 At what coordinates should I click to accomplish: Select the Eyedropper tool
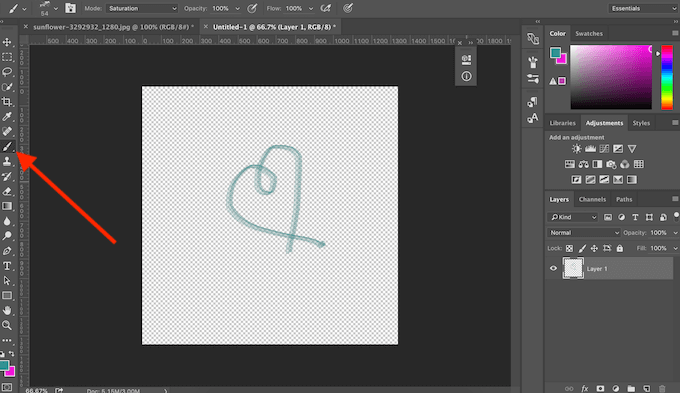click(7, 116)
